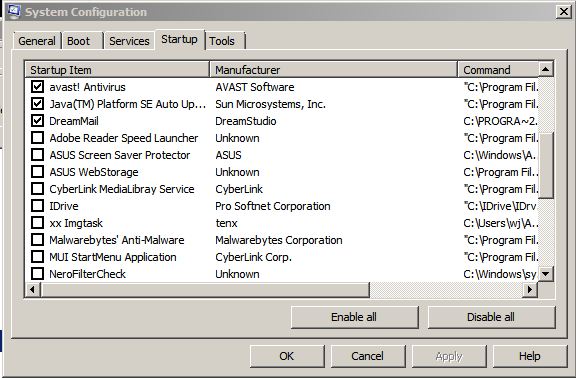
Task: Click the System Configuration title bar icon
Action: (x=14, y=11)
